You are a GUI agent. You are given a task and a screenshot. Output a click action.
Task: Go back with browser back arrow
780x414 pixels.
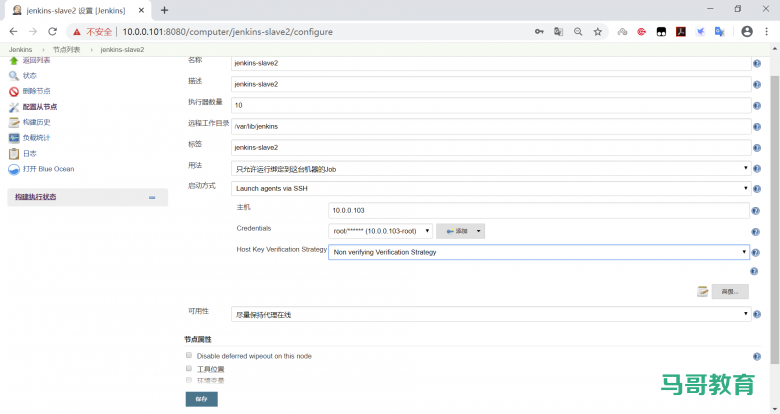pyautogui.click(x=13, y=31)
